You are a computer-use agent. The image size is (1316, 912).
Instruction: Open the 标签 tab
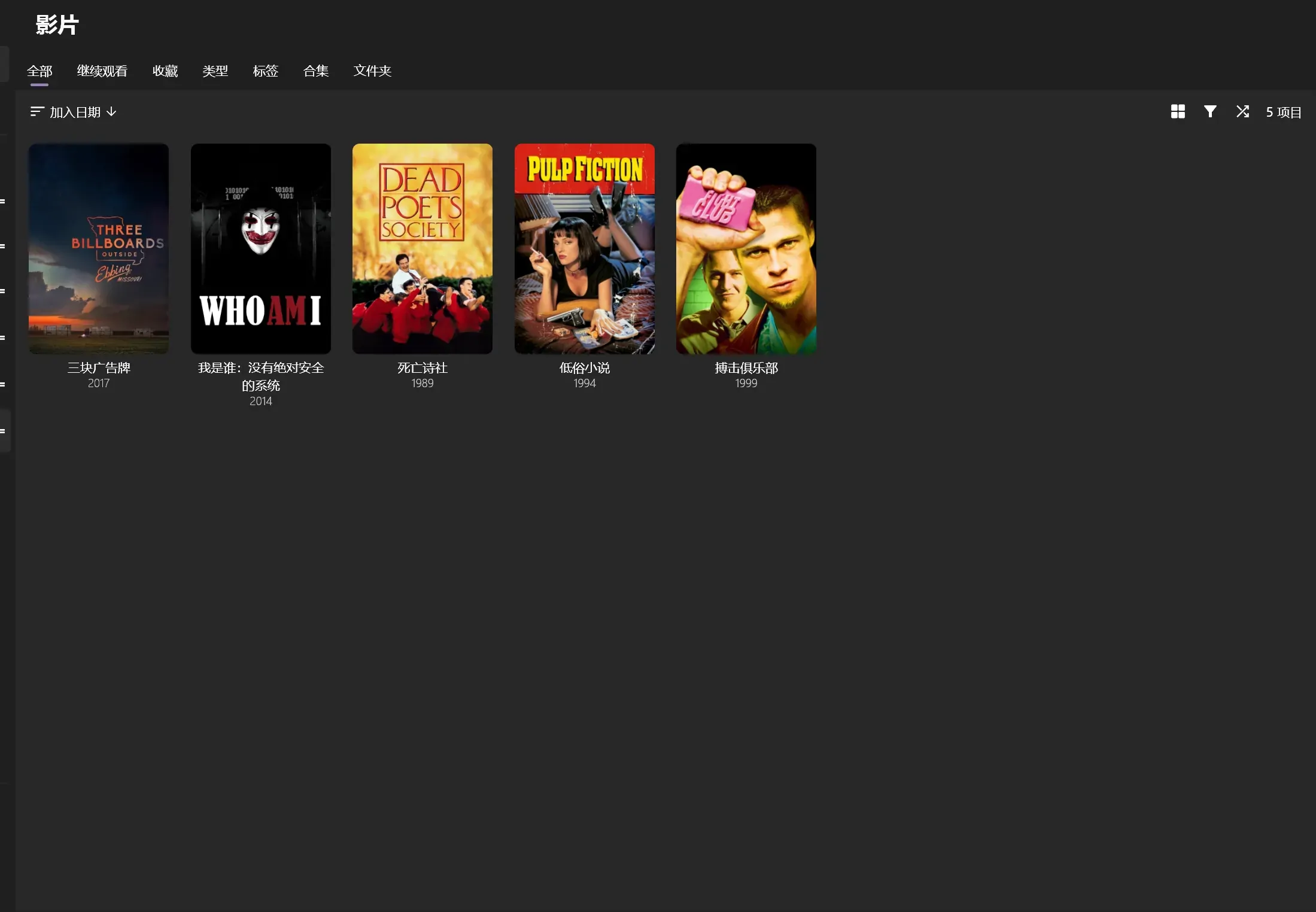tap(266, 71)
